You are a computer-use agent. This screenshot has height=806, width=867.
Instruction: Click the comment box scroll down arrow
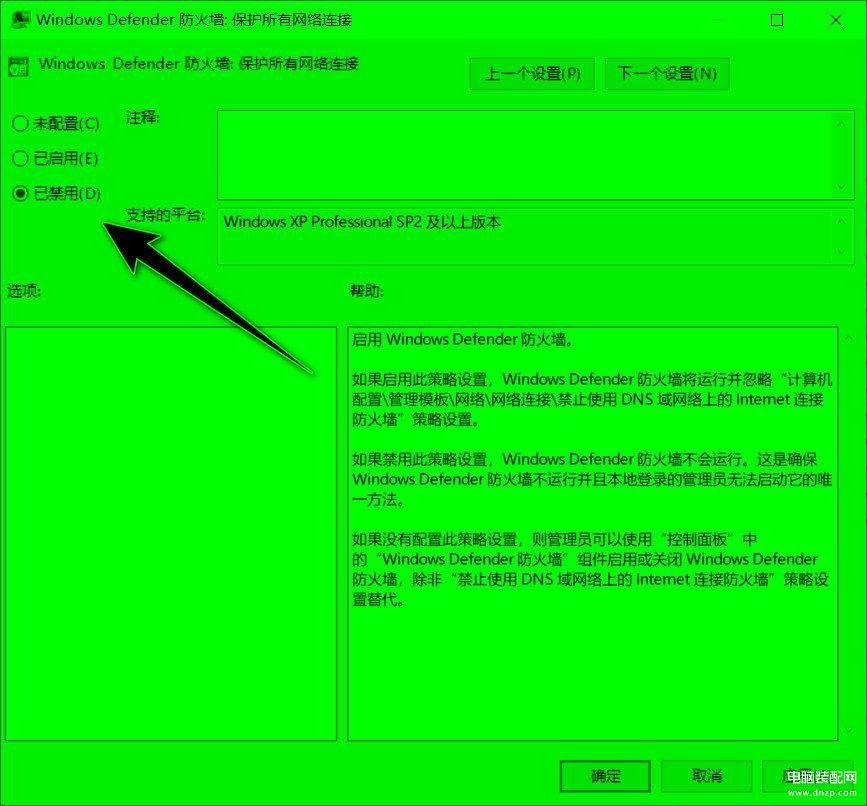pyautogui.click(x=842, y=187)
